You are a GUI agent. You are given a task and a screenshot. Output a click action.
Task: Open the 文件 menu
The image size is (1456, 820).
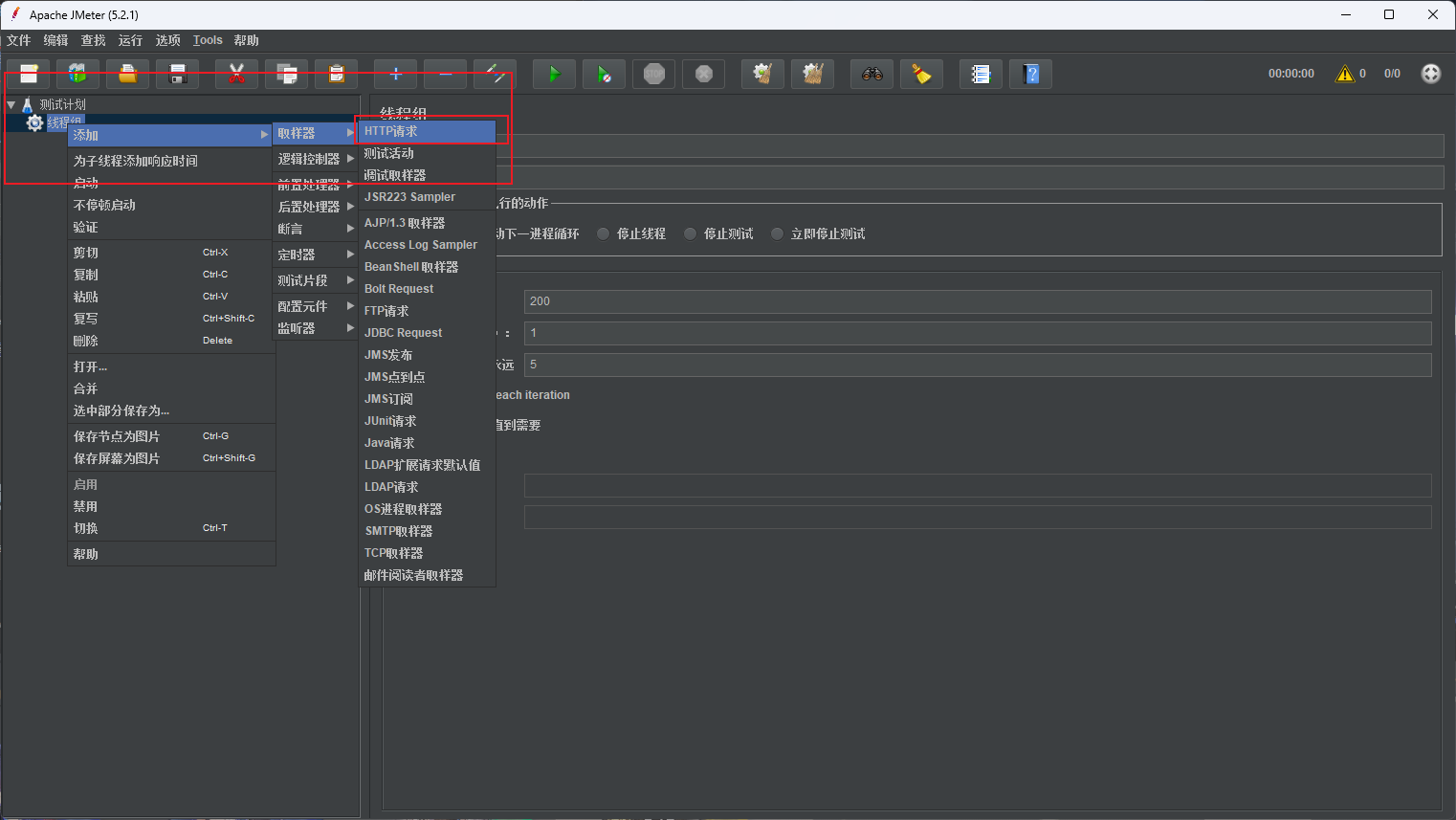coord(19,40)
